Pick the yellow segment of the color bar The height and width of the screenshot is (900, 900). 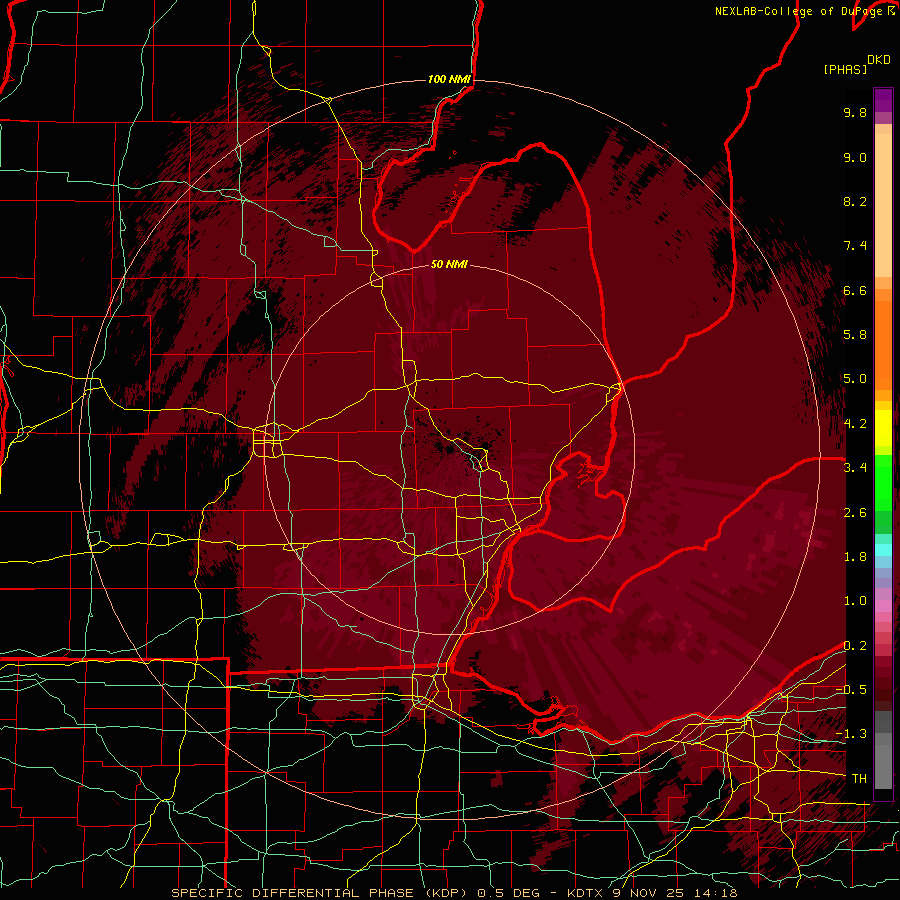(x=883, y=428)
